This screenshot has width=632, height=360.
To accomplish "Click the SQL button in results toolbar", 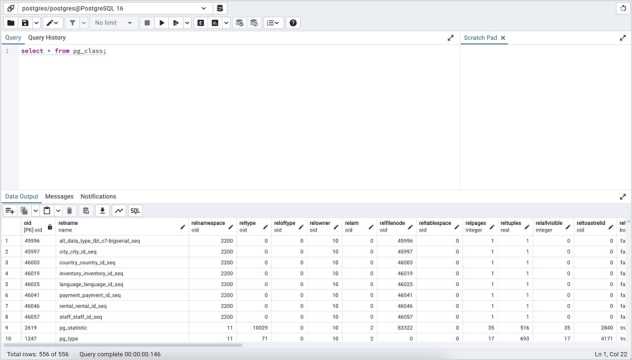I will [x=135, y=211].
